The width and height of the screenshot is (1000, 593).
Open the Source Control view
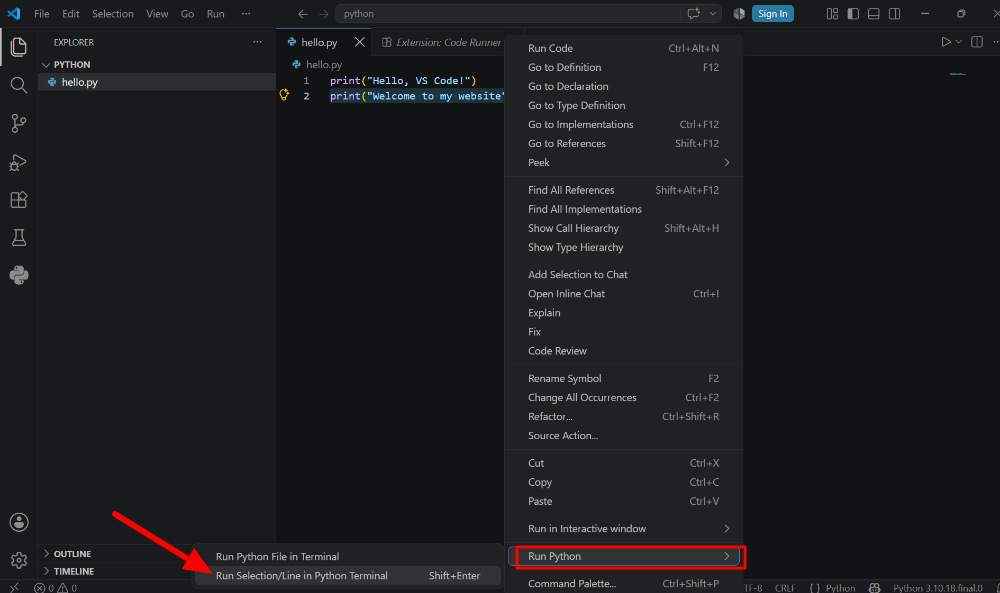(18, 123)
